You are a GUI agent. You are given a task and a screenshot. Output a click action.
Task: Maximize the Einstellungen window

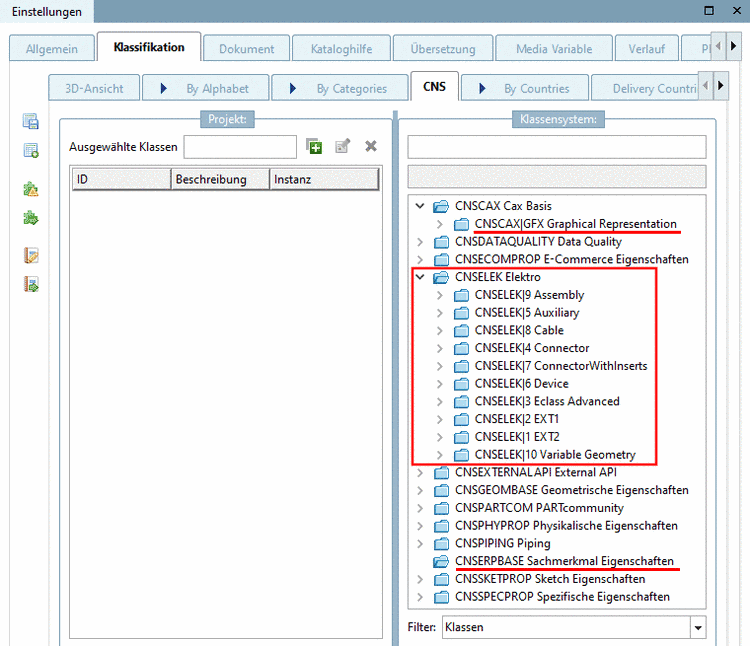[x=709, y=11]
